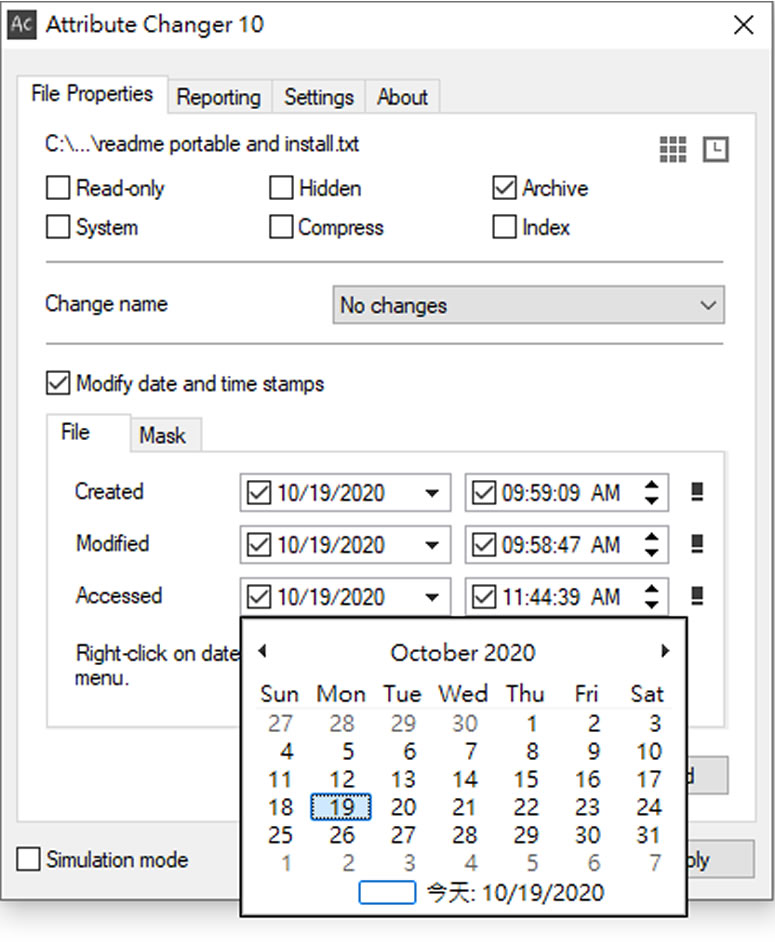Click the icon right of Created time
The width and height of the screenshot is (775, 944).
pos(698,492)
